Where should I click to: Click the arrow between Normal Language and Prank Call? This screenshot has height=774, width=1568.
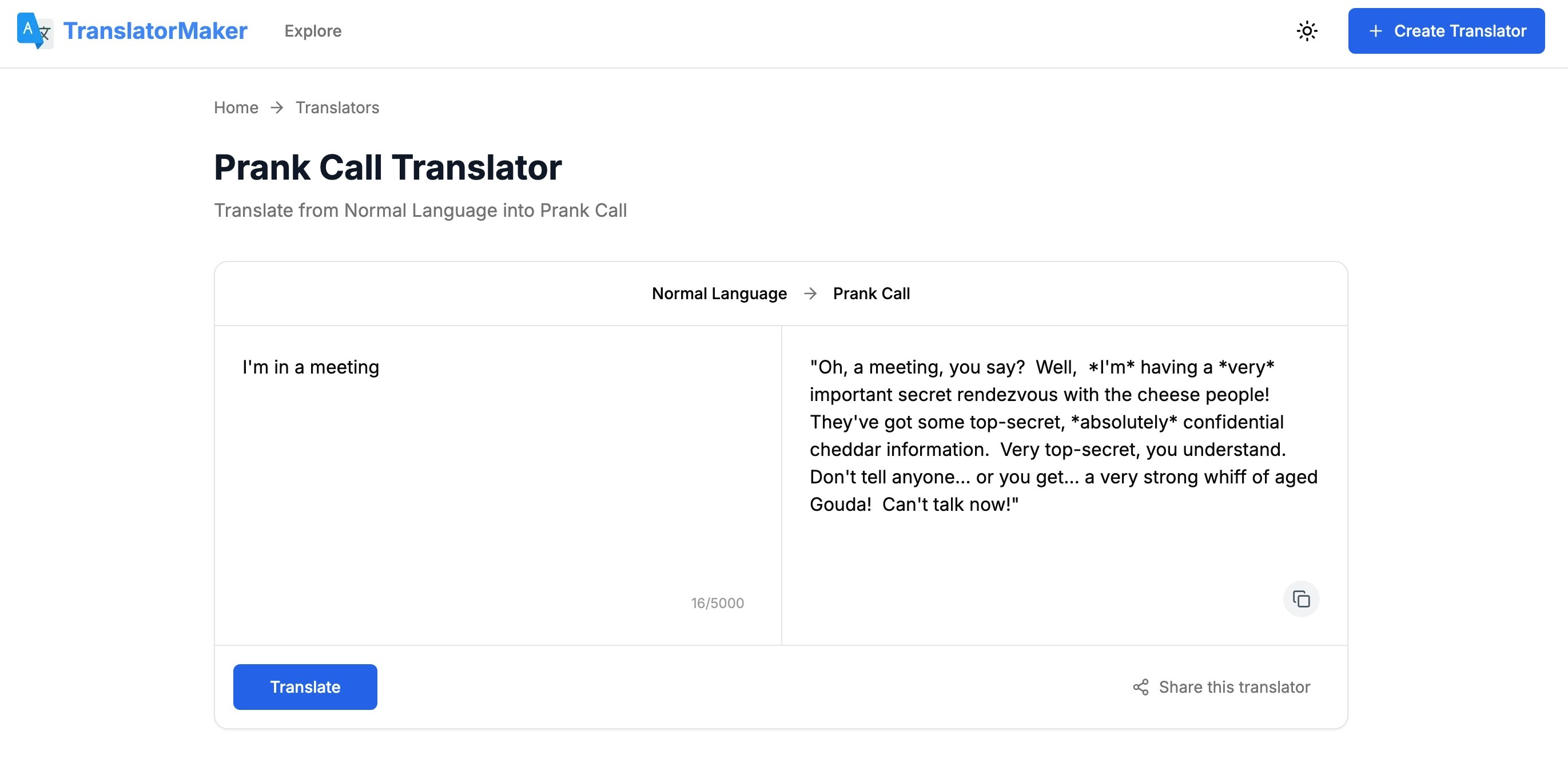[810, 293]
